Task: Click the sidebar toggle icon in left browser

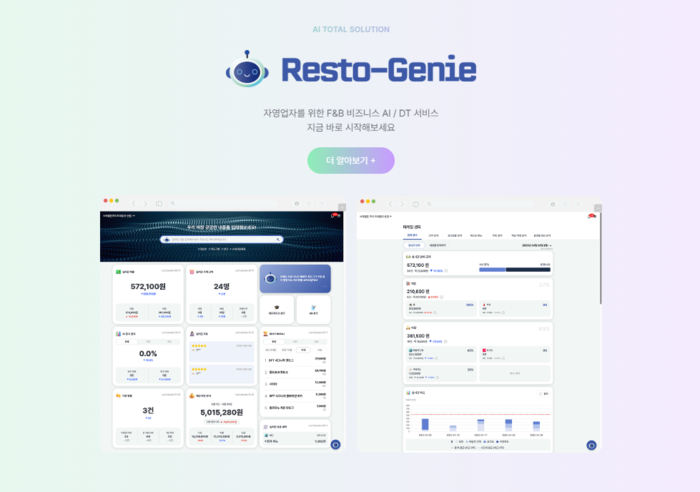Action: (159, 202)
